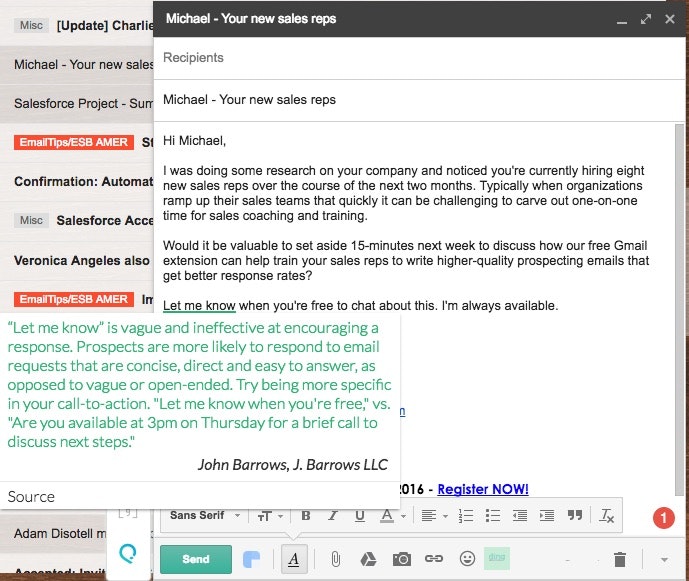Click the Misc label on Charlie email
This screenshot has width=689, height=581.
tap(31, 25)
